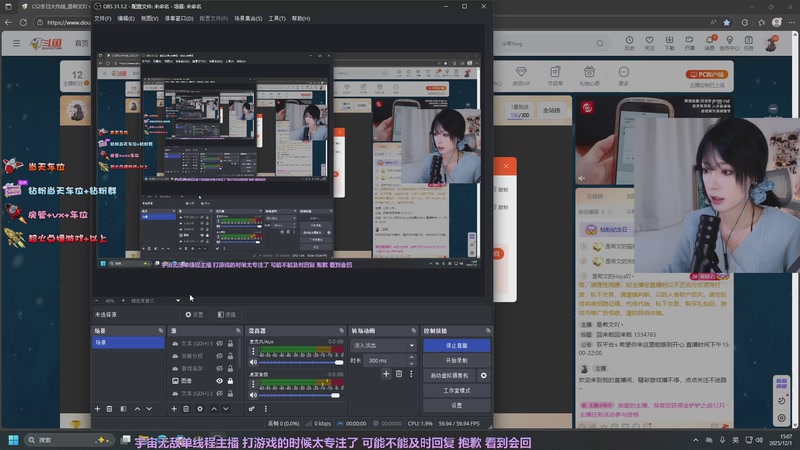Image resolution: width=800 pixels, height=450 pixels.
Task: Undock the mixer panel float icon
Action: (341, 331)
